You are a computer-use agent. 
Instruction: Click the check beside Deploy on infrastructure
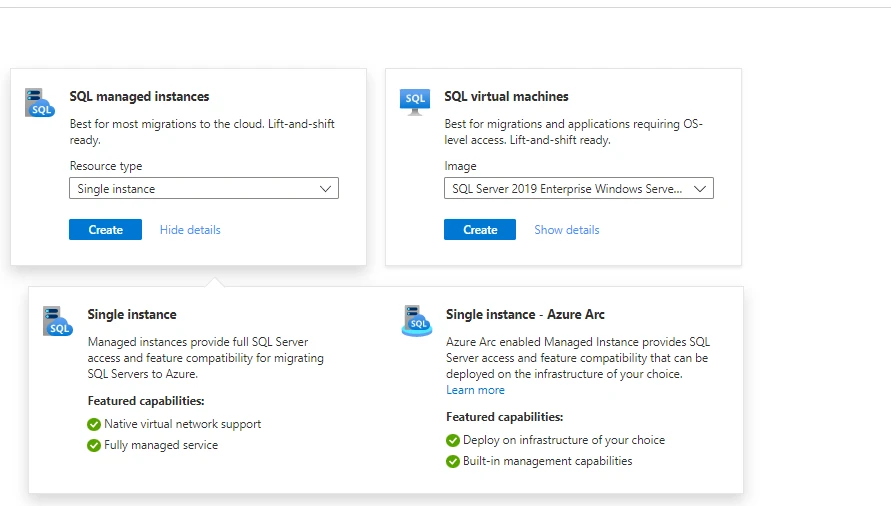click(x=453, y=440)
